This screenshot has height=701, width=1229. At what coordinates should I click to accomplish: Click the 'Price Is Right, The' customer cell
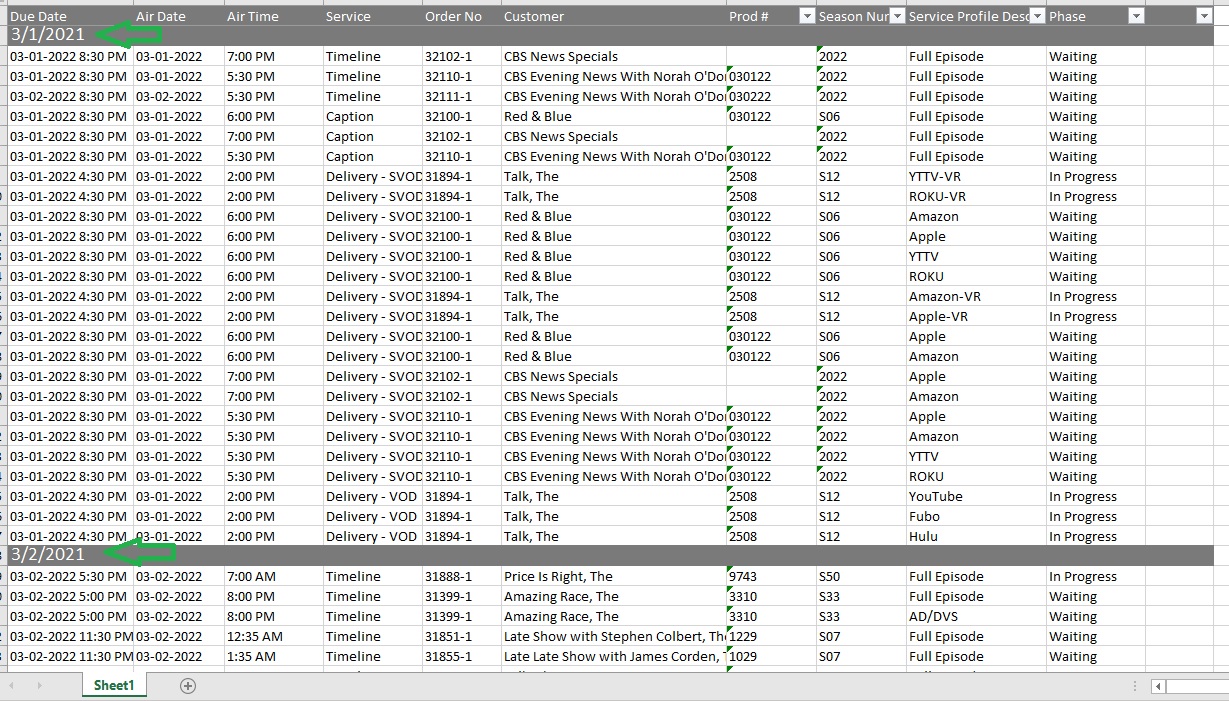(x=614, y=576)
